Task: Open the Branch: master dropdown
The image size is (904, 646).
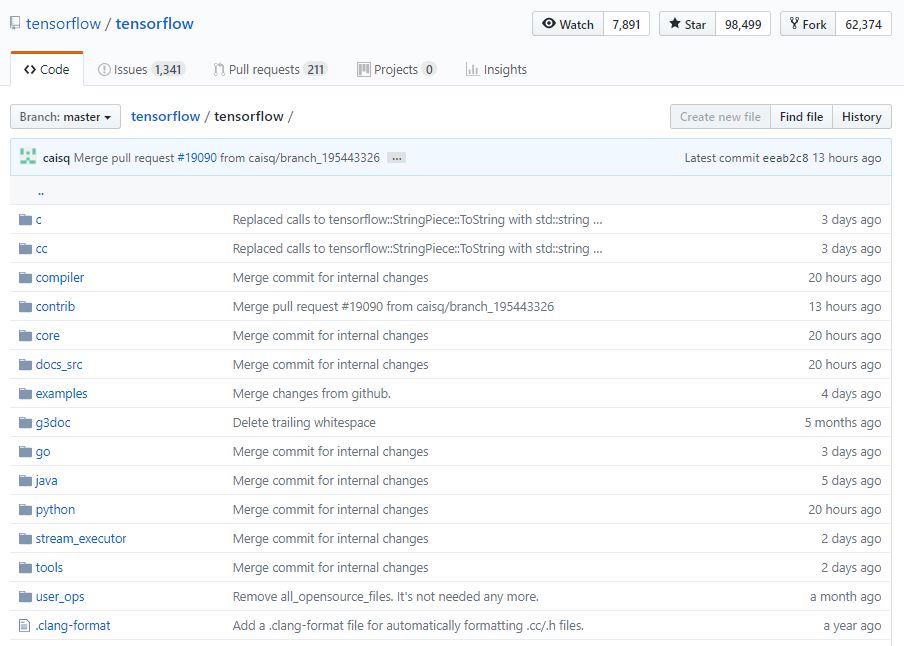Action: point(65,117)
